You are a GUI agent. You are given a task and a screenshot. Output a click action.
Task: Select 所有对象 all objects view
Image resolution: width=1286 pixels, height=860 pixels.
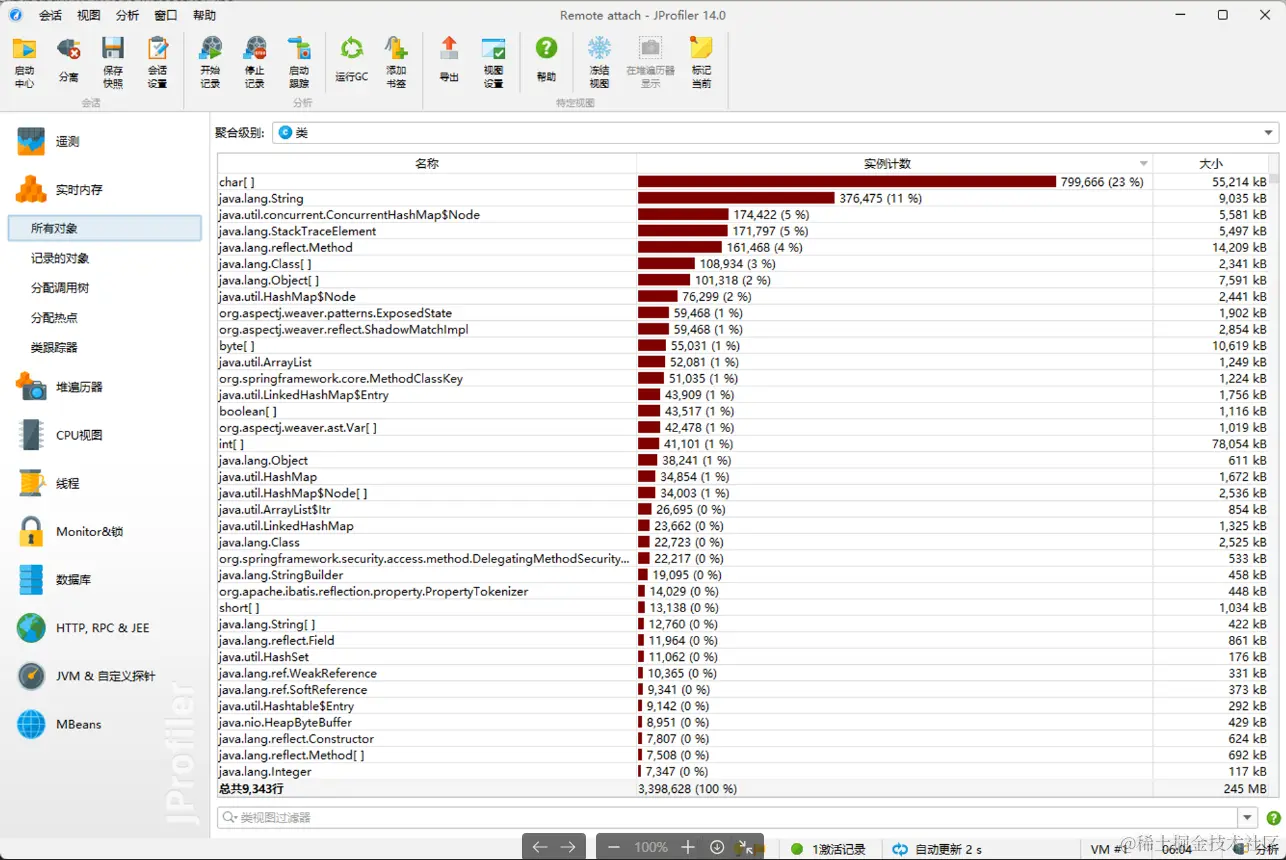[x=104, y=228]
